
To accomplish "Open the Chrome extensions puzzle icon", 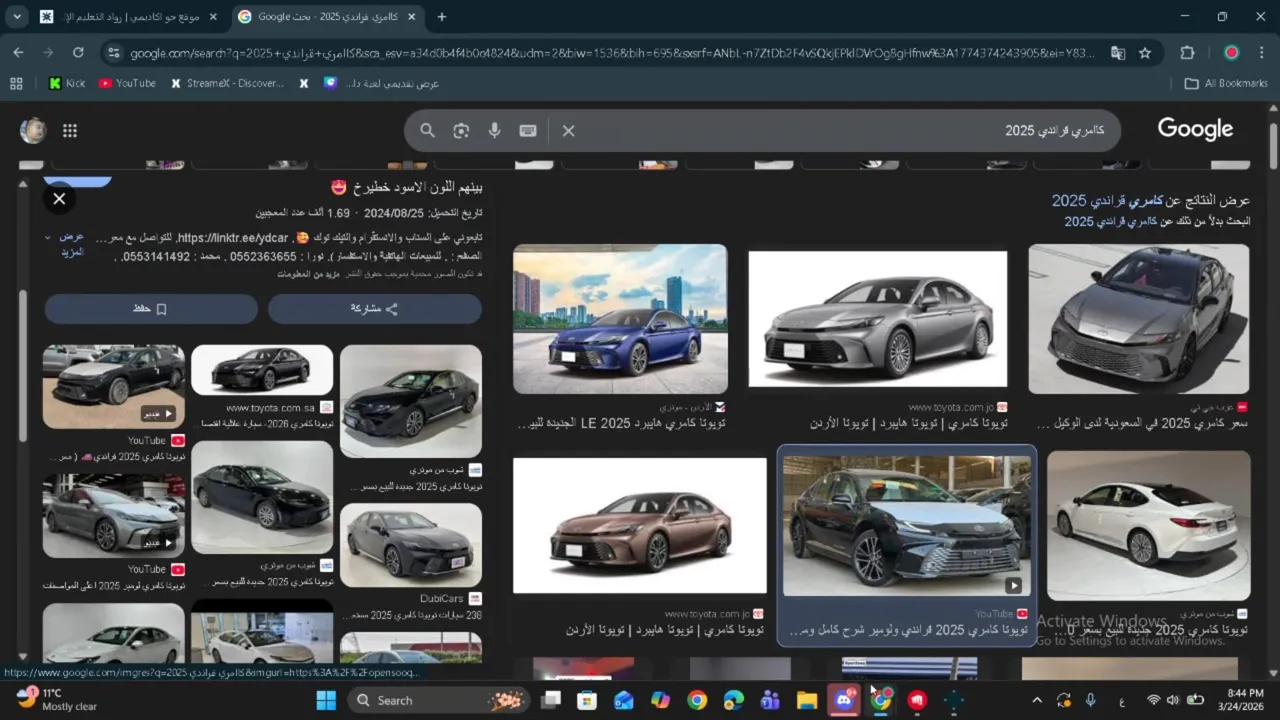I will click(1187, 53).
